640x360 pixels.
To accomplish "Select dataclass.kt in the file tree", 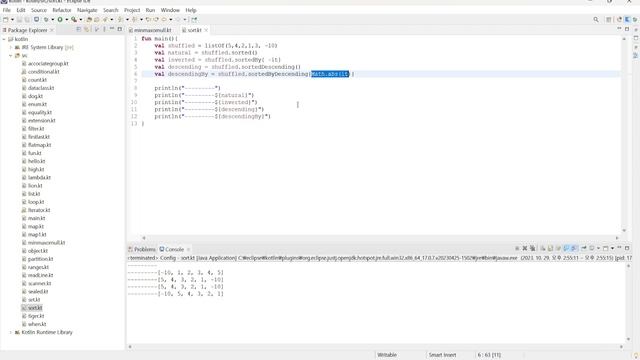I will (41, 88).
